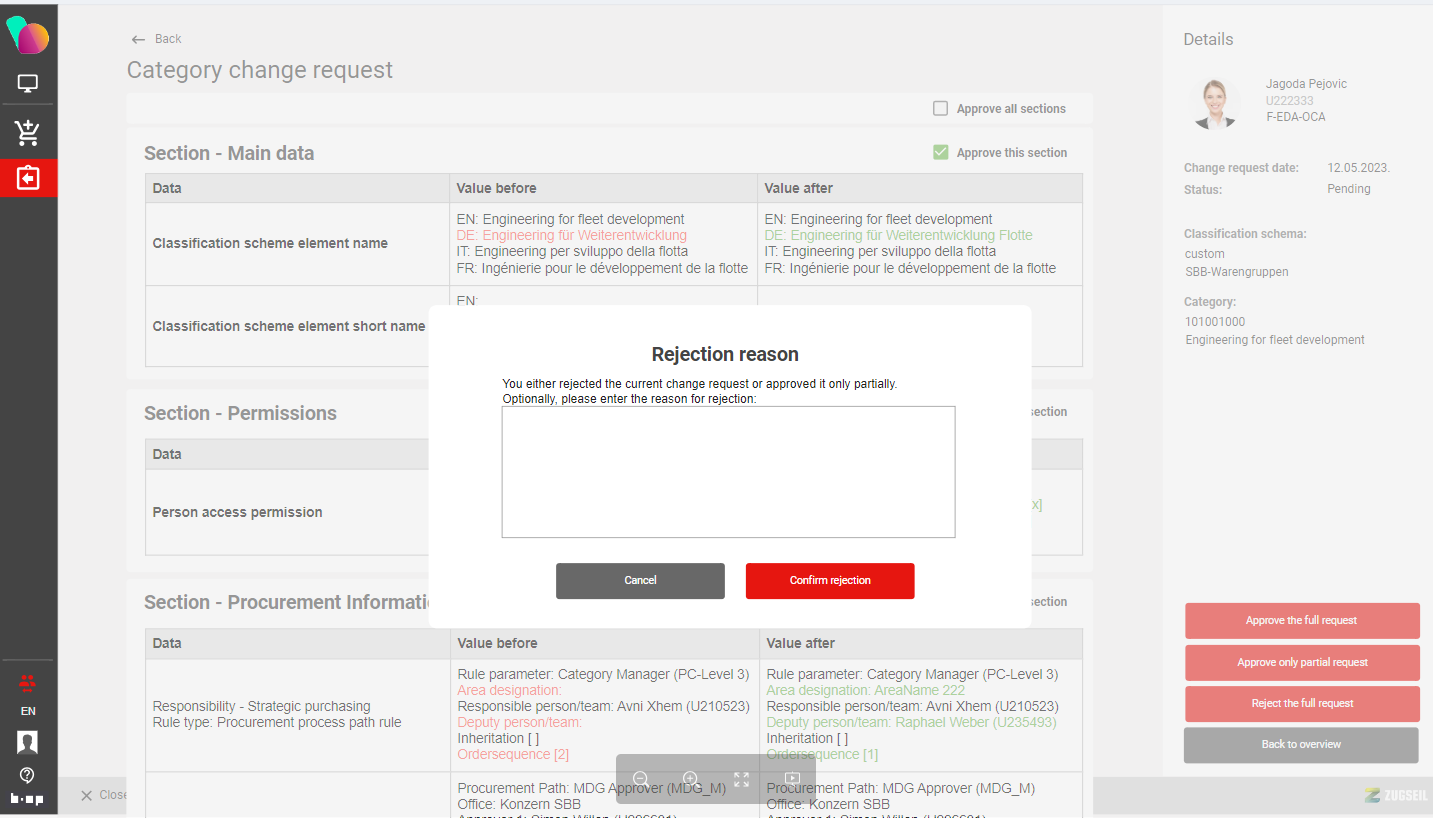The width and height of the screenshot is (1433, 818).
Task: Click the Back to overview button
Action: tap(1300, 745)
